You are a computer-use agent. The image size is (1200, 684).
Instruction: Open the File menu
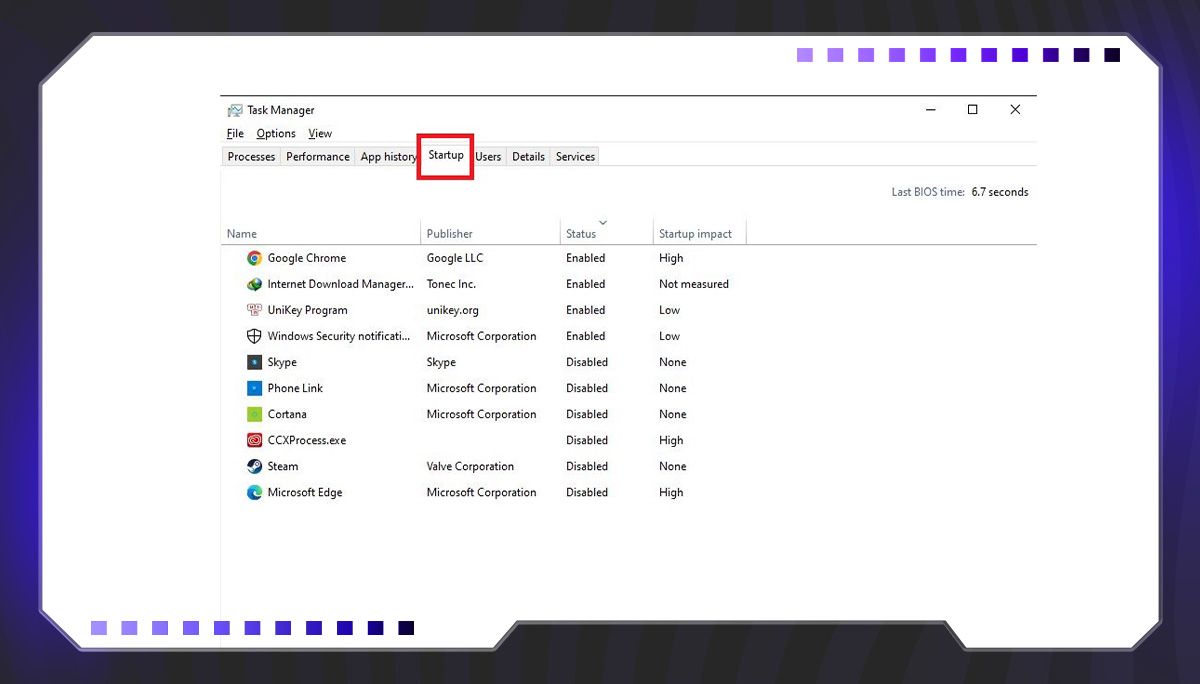point(235,134)
